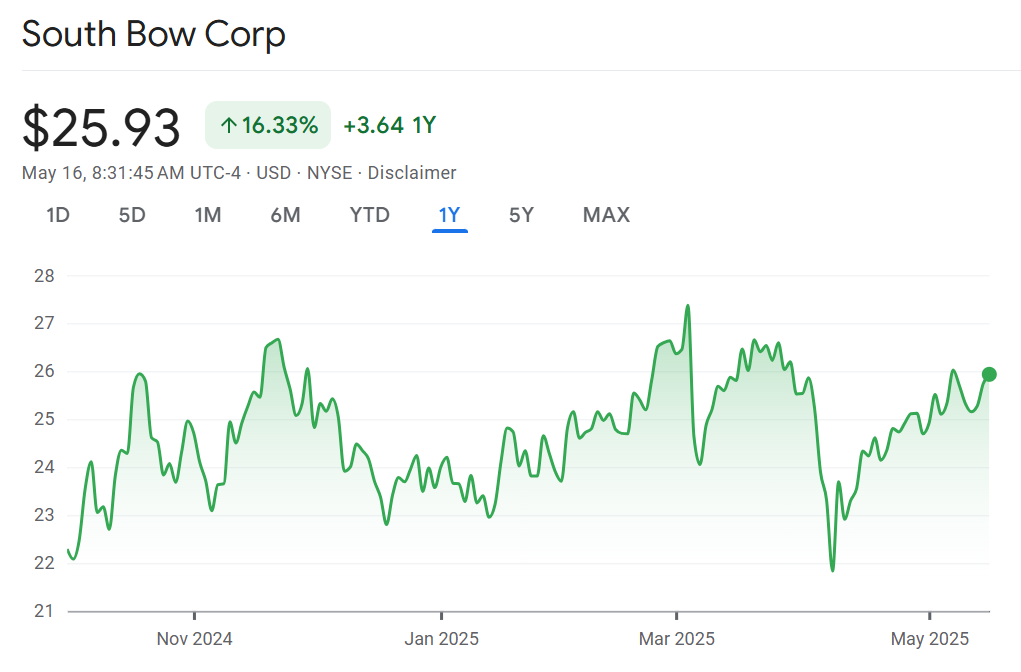Click the South Bow Corp title
This screenshot has width=1021, height=672.
coord(154,34)
